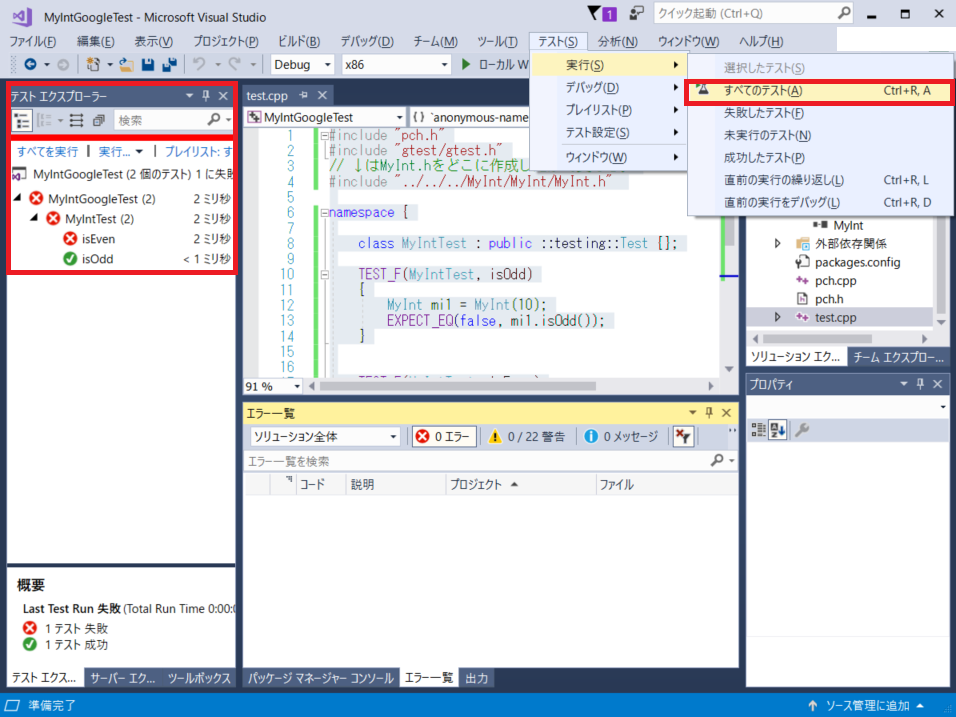Pin the Error List panel

point(709,413)
